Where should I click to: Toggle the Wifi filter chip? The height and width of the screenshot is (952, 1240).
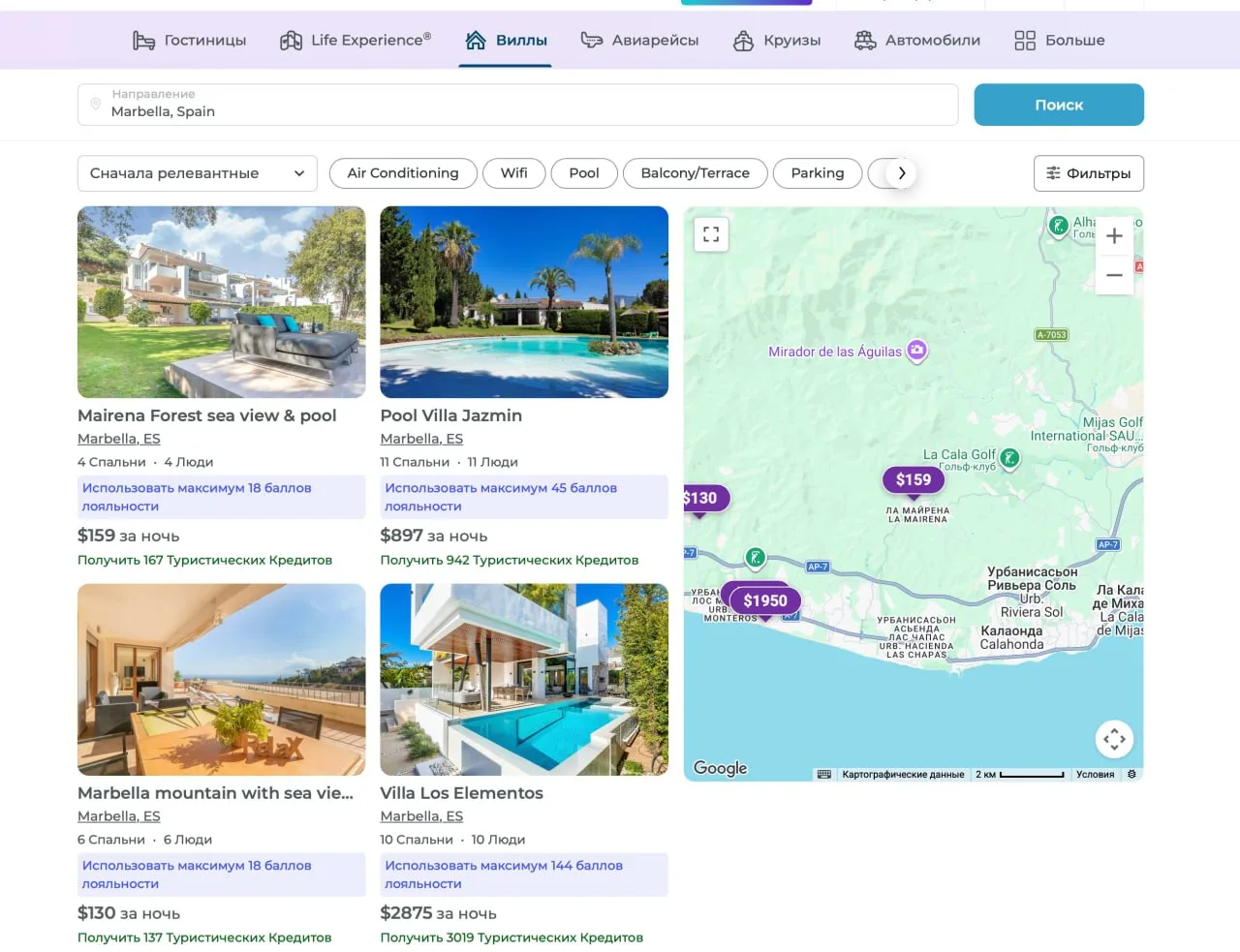514,173
